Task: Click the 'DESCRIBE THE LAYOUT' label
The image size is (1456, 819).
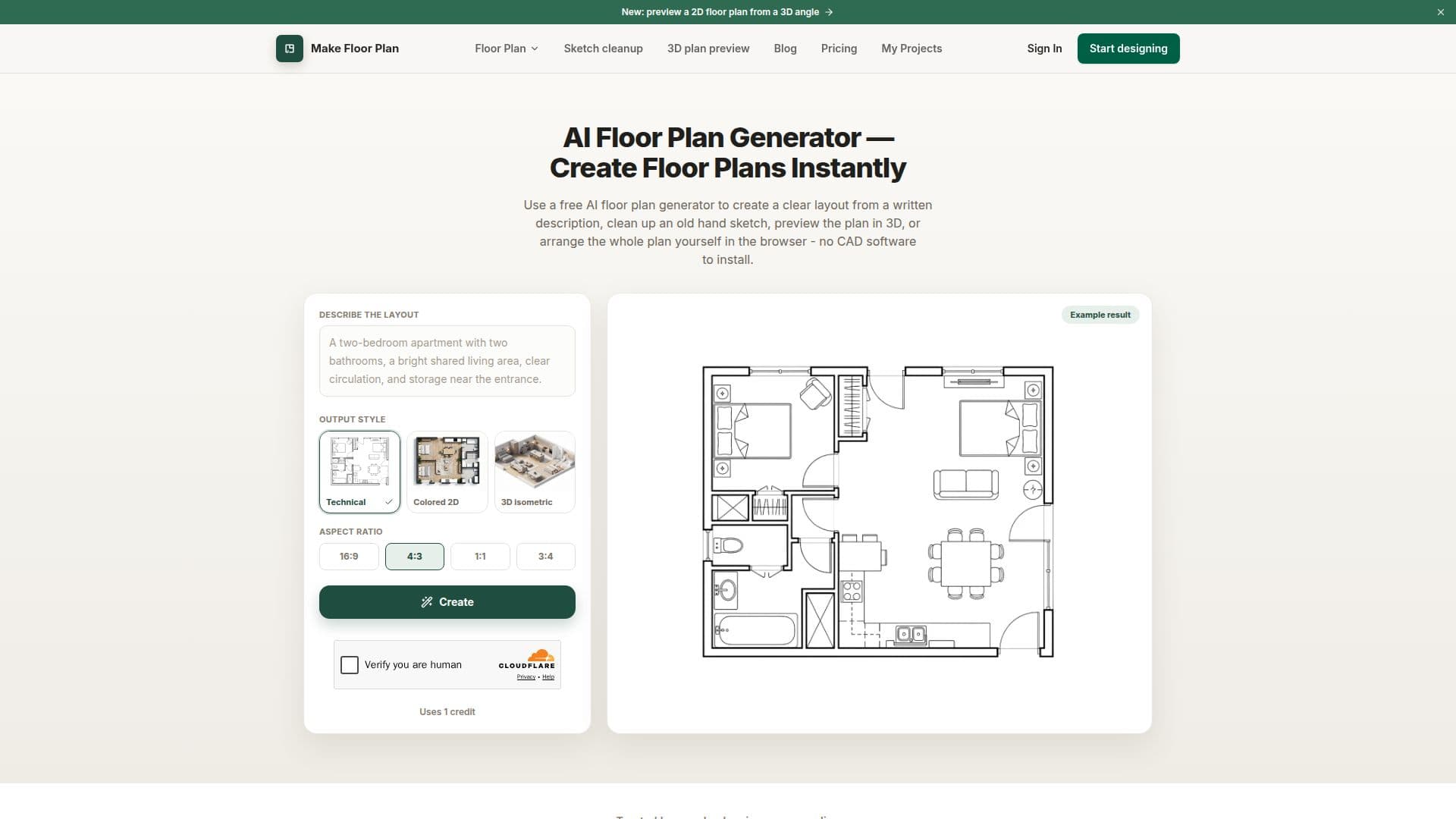Action: coord(369,315)
